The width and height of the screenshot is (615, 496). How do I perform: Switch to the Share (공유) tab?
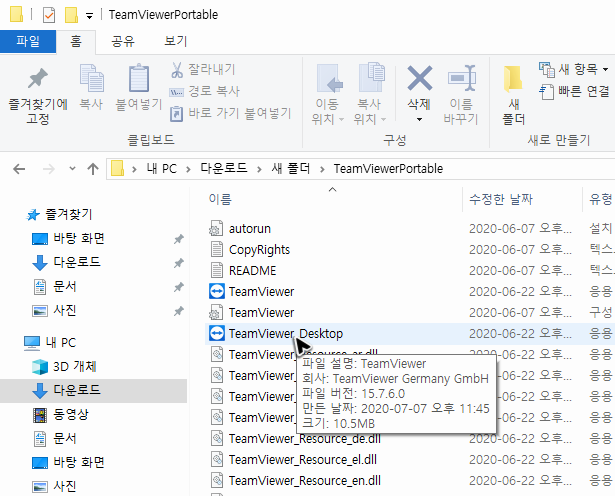coord(123,42)
